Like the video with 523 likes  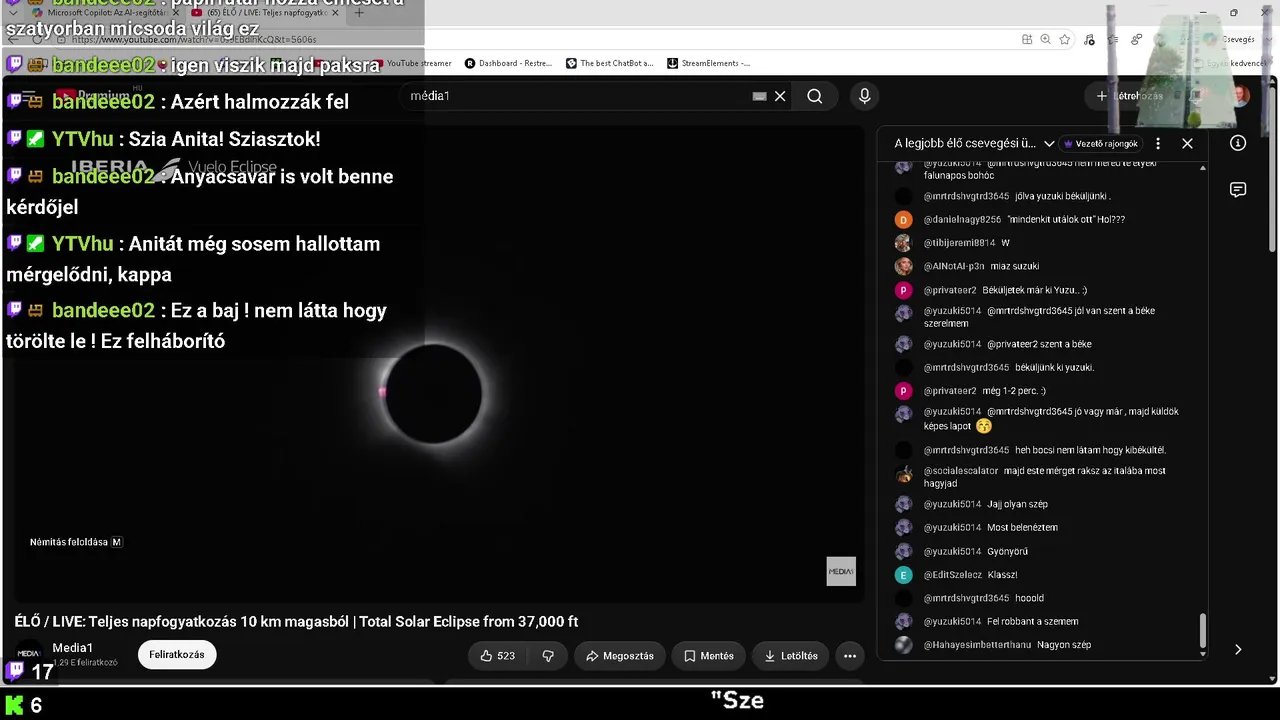[497, 656]
